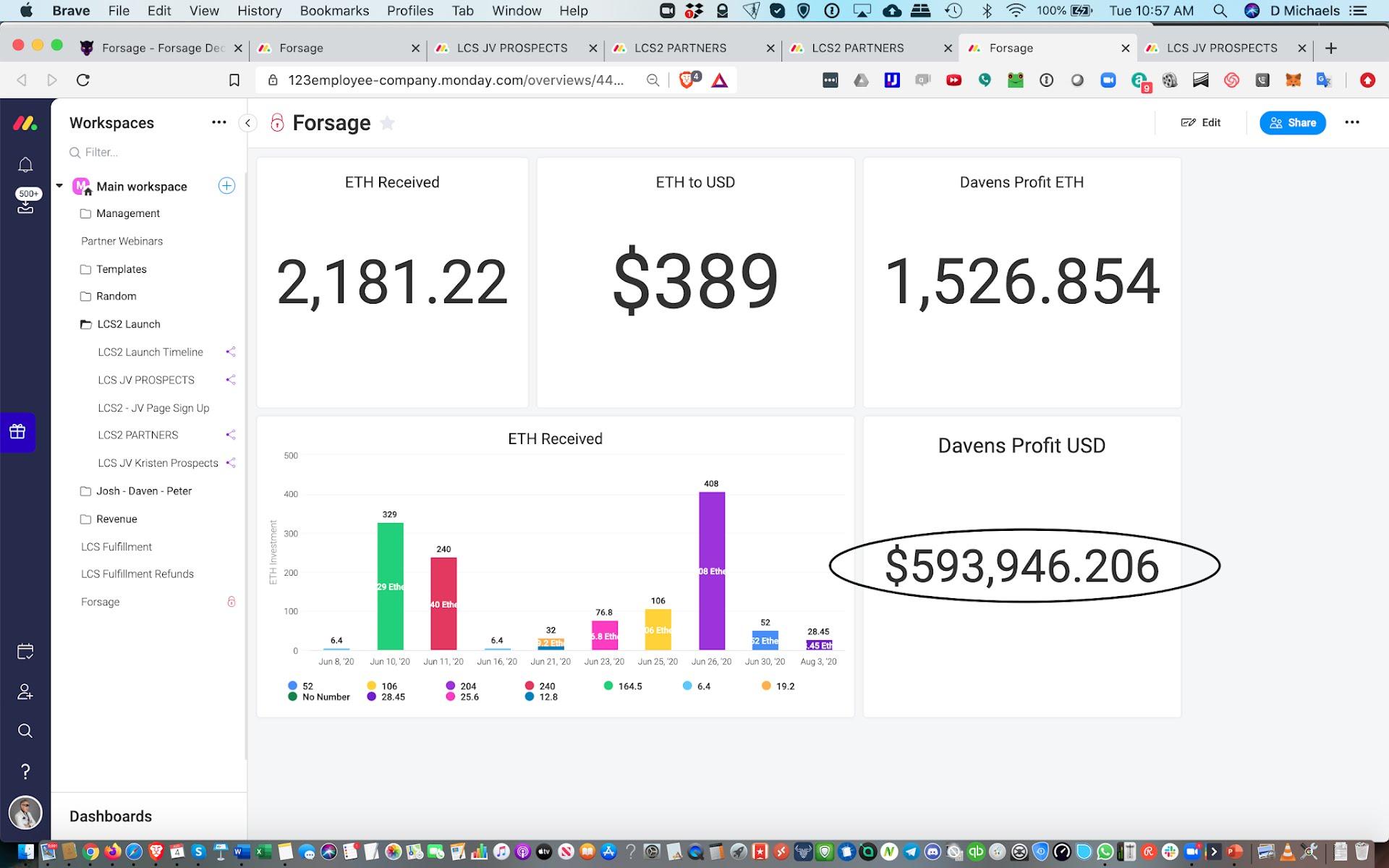This screenshot has height=868, width=1389.
Task: Open the Bookmarks menu
Action: click(x=334, y=11)
